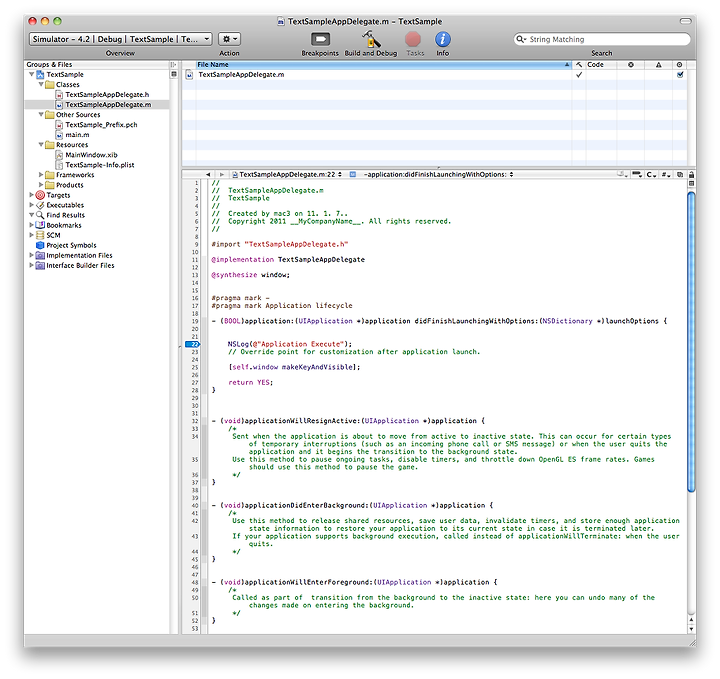Expand the Executables group
The height and width of the screenshot is (679, 720).
coord(31,205)
